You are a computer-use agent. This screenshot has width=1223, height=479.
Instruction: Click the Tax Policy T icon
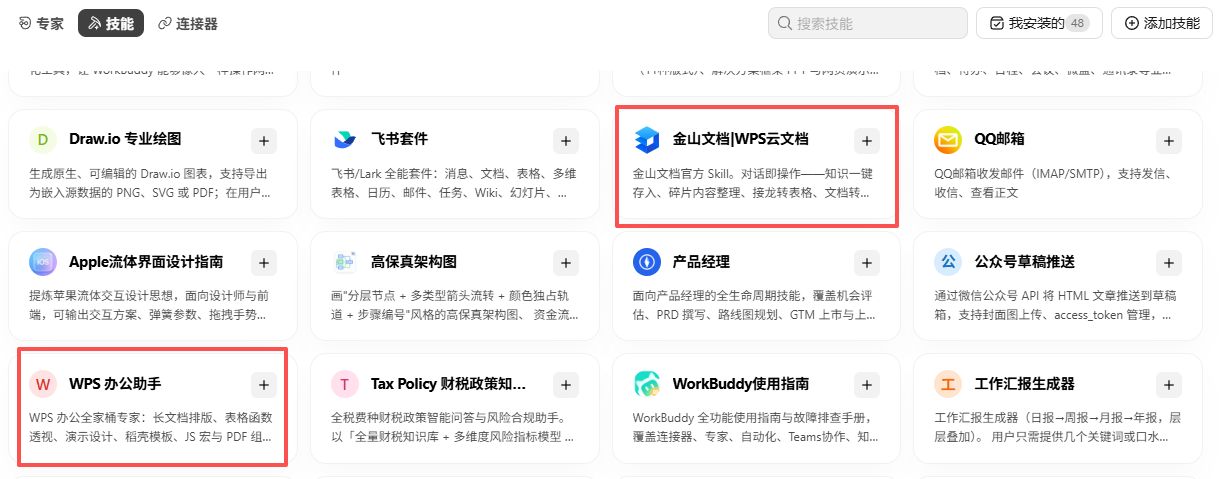[x=345, y=383]
